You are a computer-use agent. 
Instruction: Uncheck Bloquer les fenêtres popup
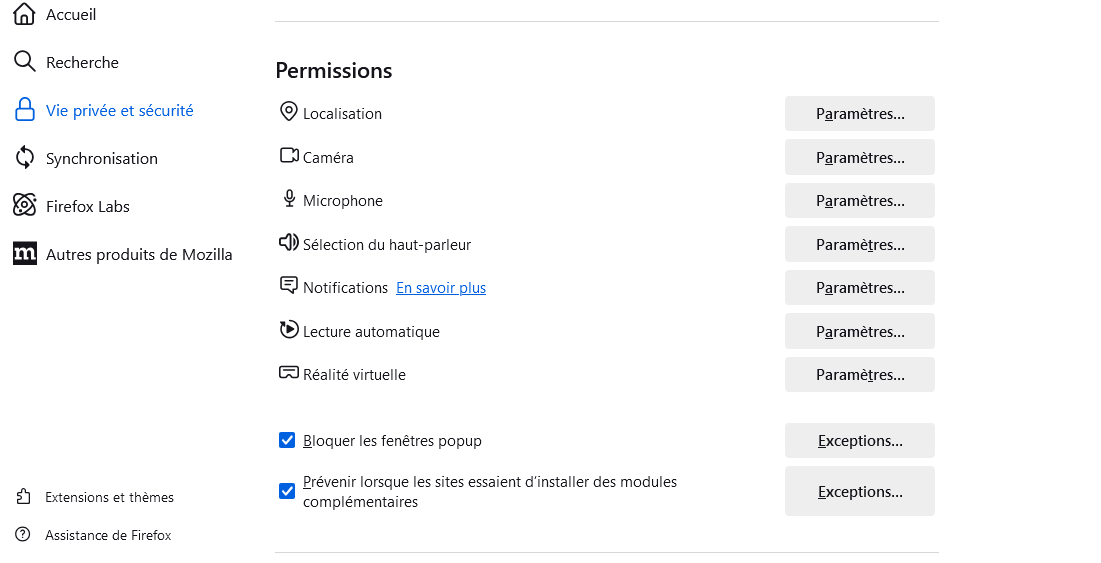(286, 440)
